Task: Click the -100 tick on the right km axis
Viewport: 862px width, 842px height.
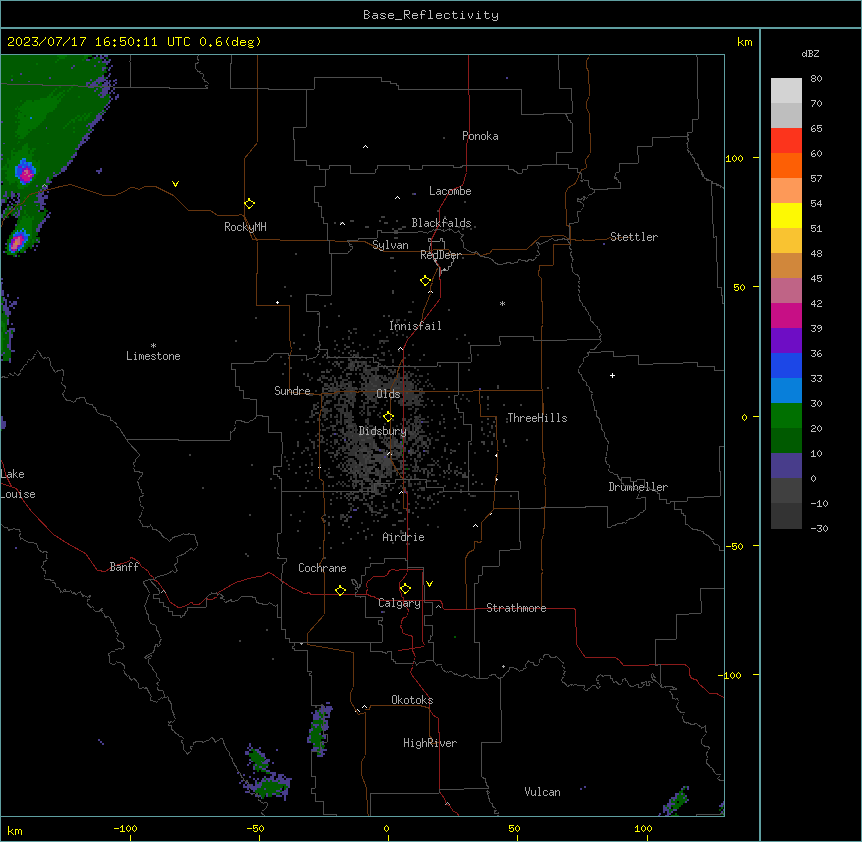Action: click(732, 675)
